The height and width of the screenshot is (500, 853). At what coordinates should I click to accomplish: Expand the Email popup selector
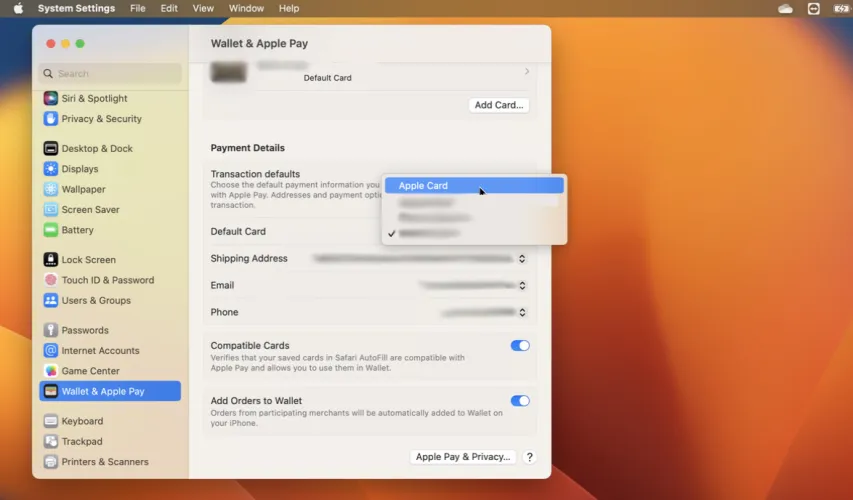(x=521, y=286)
